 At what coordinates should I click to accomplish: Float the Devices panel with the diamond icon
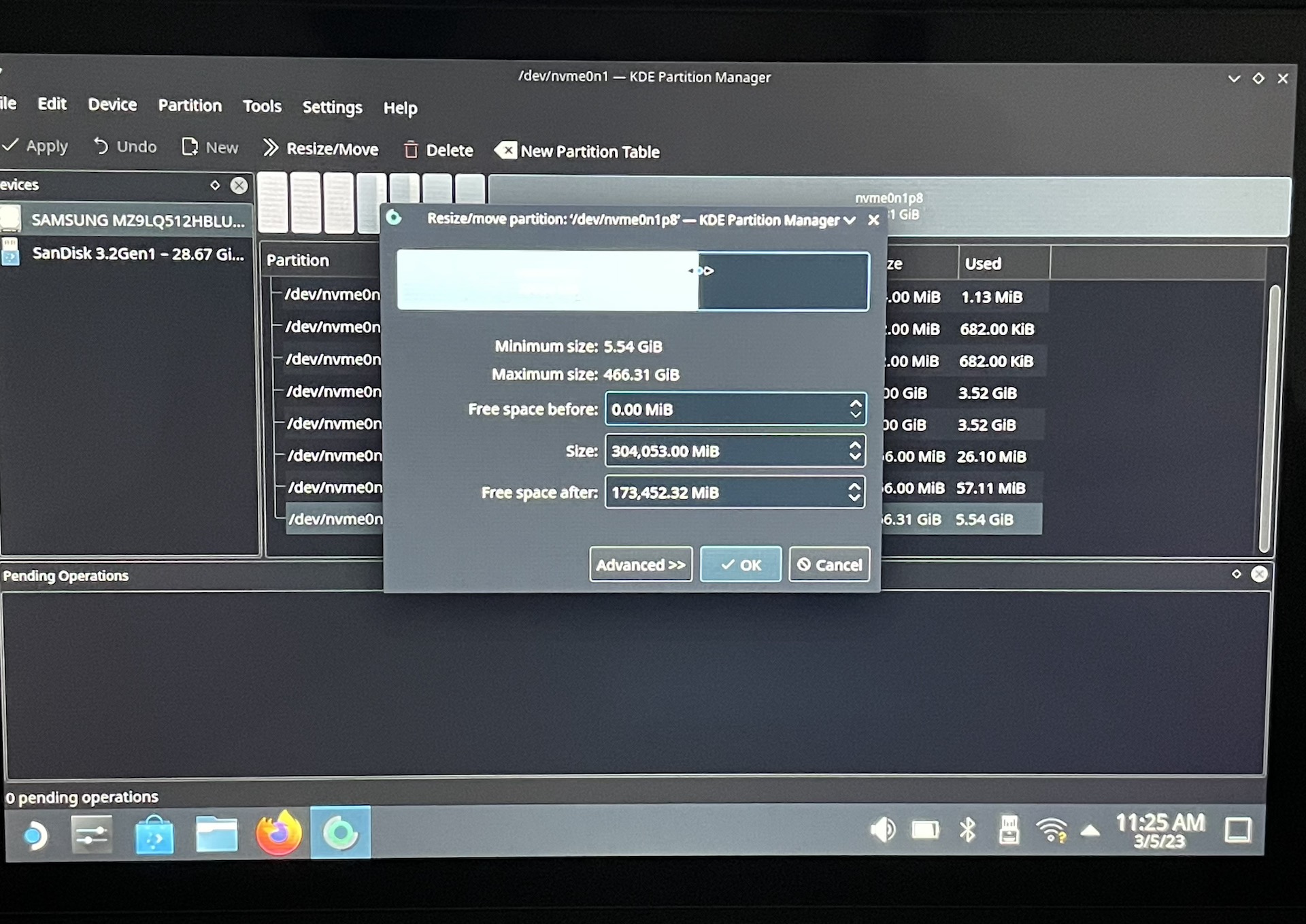point(215,185)
